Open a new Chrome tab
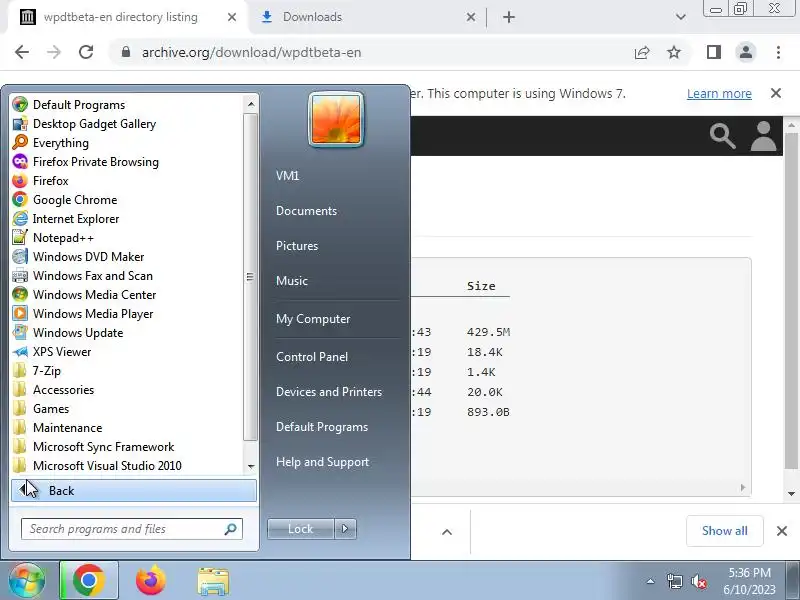The image size is (800, 600). point(509,17)
